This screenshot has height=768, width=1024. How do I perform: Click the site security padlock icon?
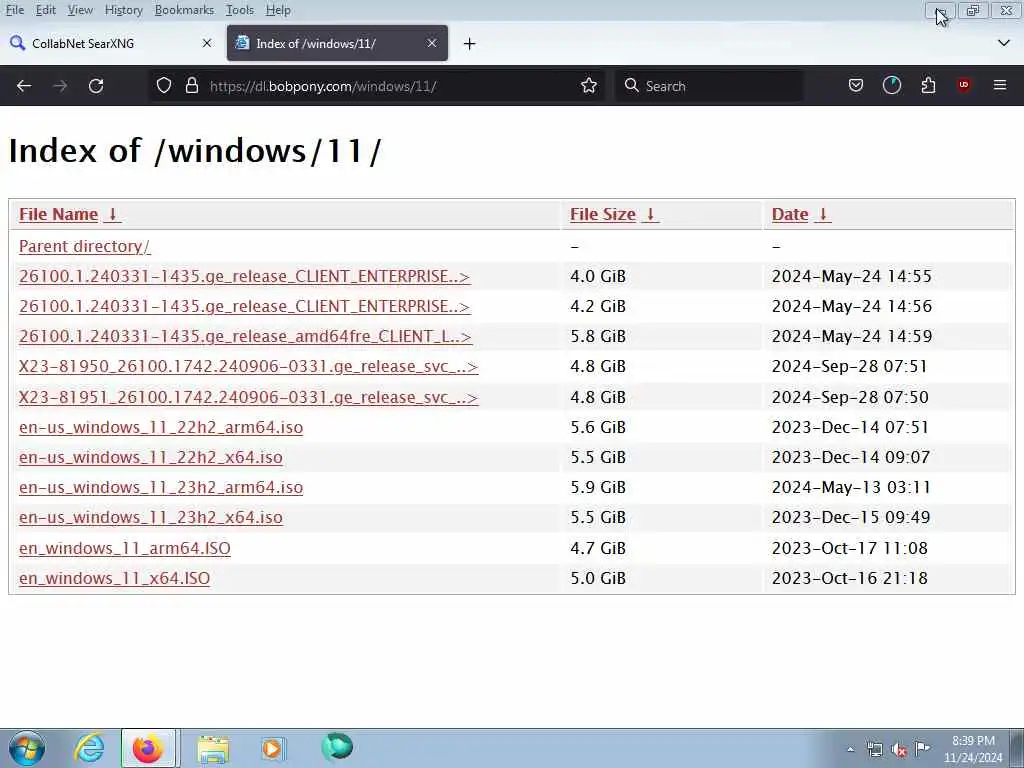[191, 86]
